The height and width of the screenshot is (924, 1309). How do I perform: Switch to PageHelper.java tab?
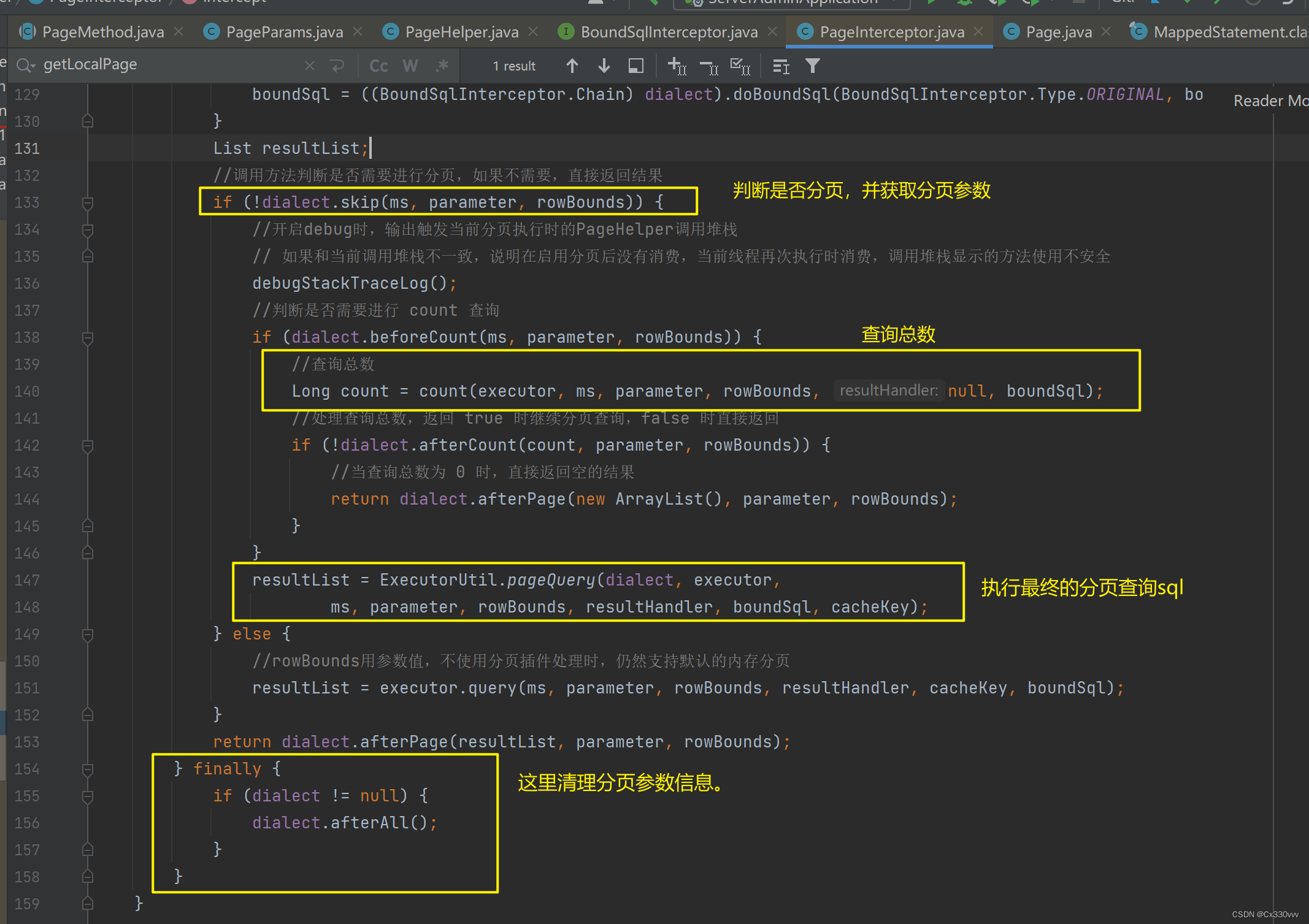pyautogui.click(x=461, y=32)
